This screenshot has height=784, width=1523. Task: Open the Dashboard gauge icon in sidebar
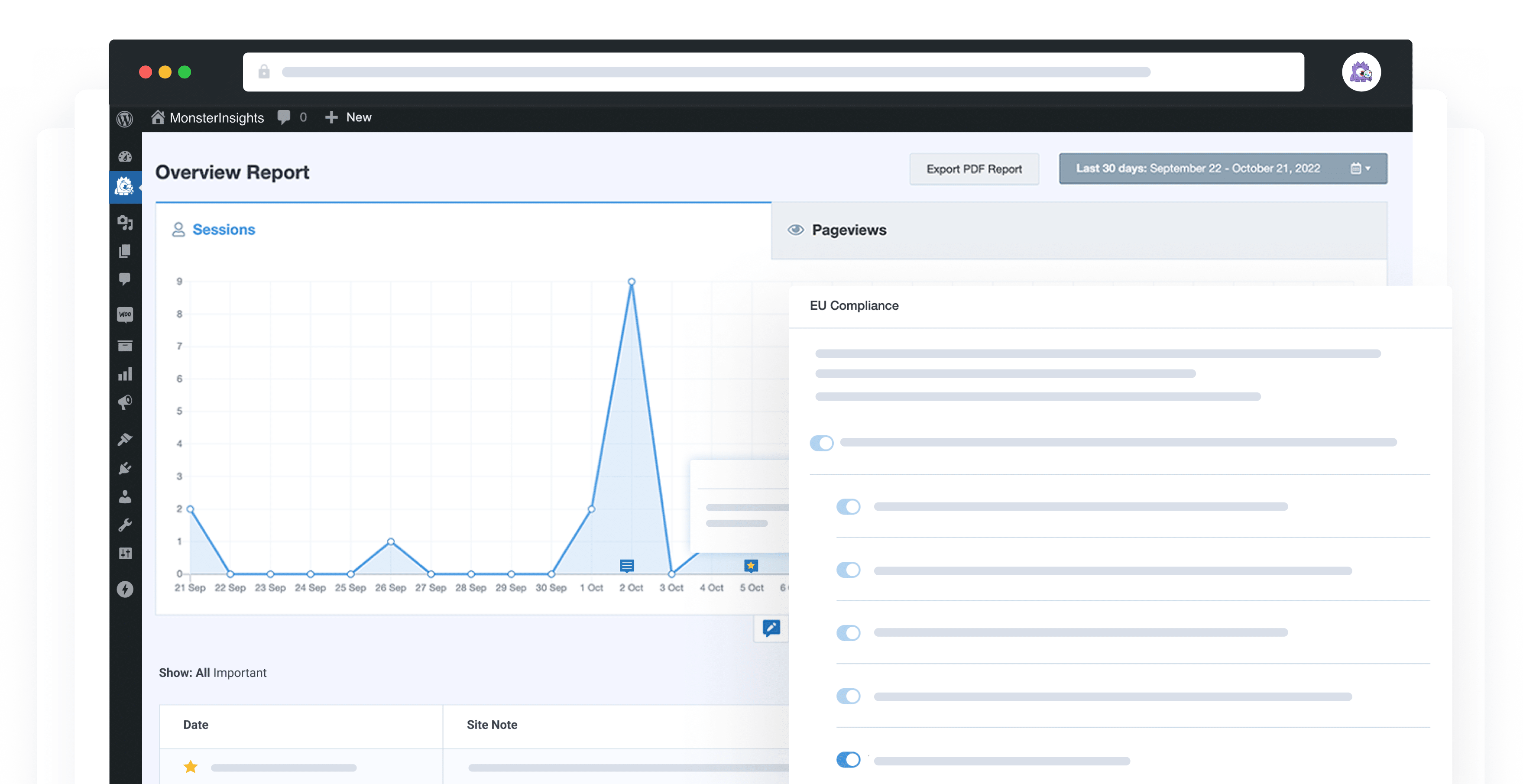coord(125,157)
